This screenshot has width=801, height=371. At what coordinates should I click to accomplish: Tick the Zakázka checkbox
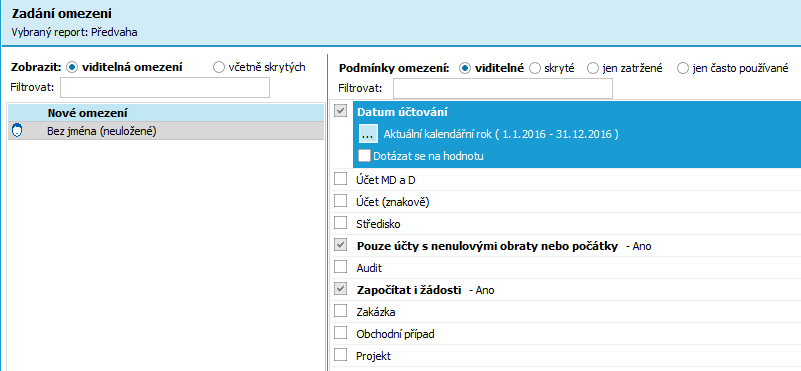click(340, 311)
